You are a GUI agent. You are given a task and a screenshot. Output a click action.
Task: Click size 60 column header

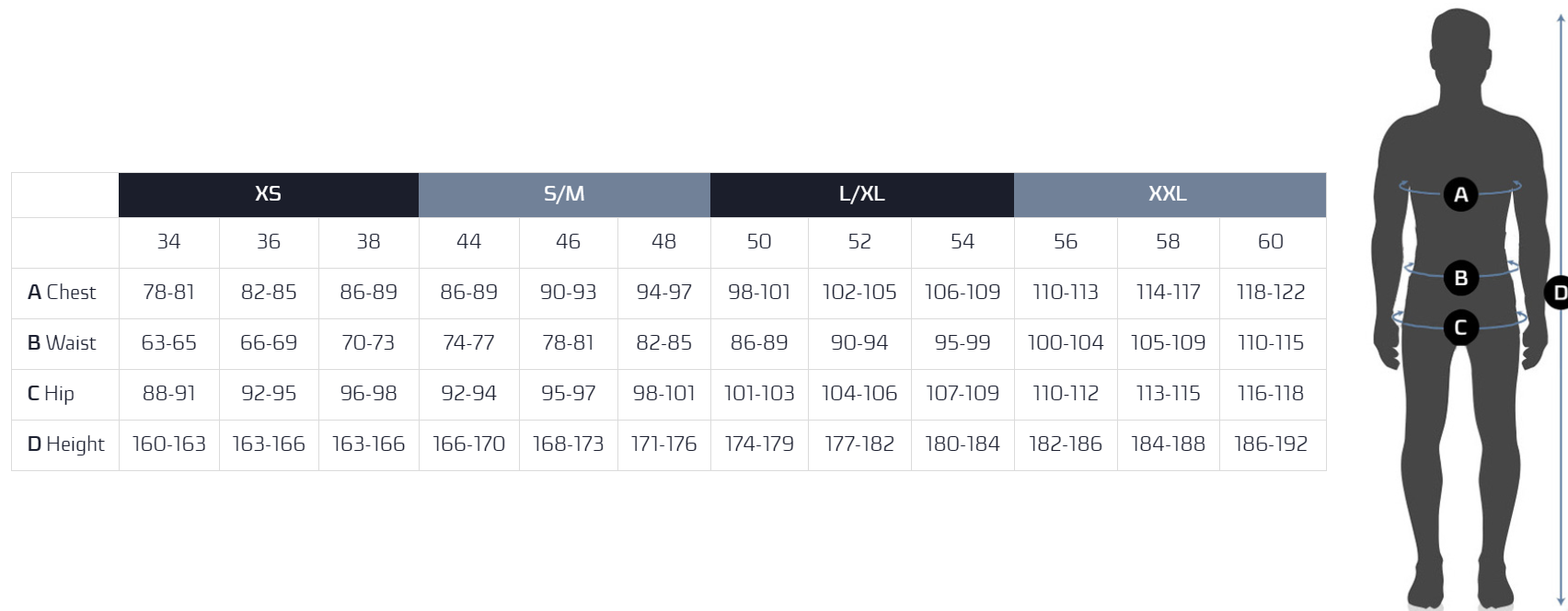(x=1271, y=242)
